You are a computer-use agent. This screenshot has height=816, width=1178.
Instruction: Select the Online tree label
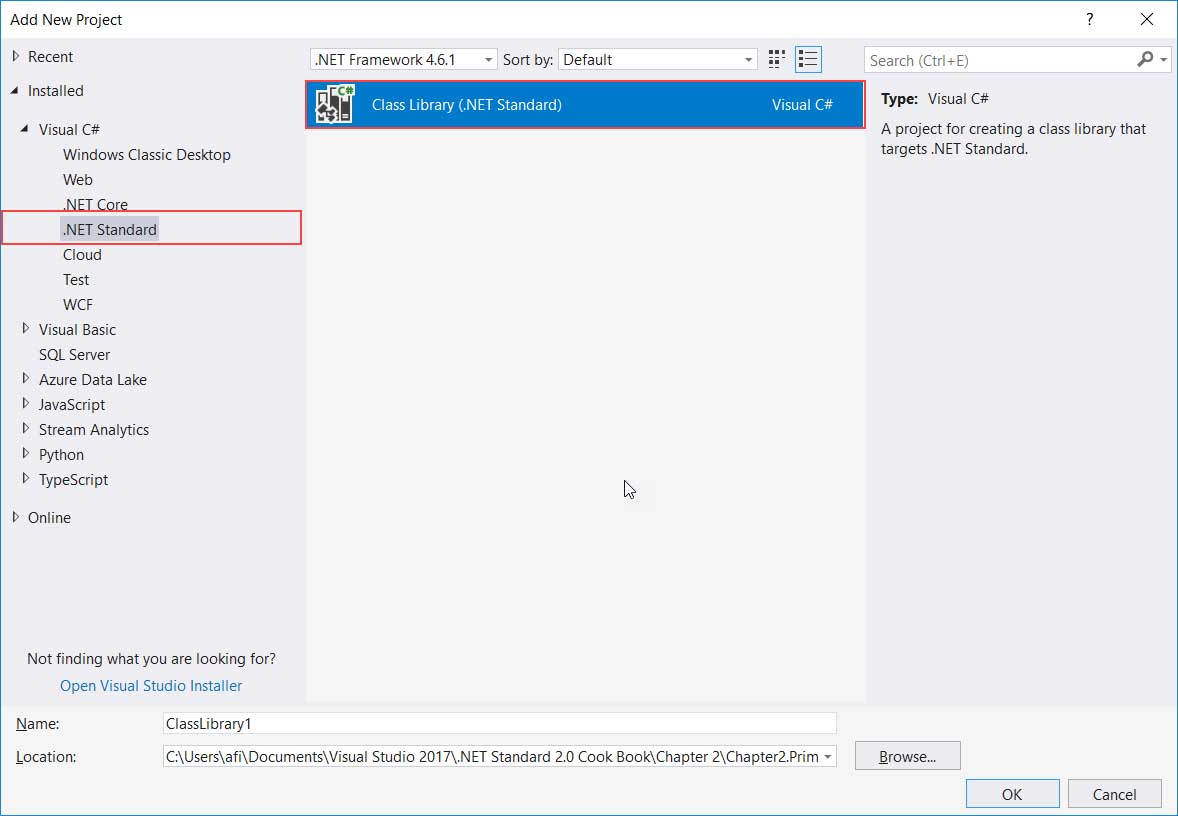tap(50, 518)
